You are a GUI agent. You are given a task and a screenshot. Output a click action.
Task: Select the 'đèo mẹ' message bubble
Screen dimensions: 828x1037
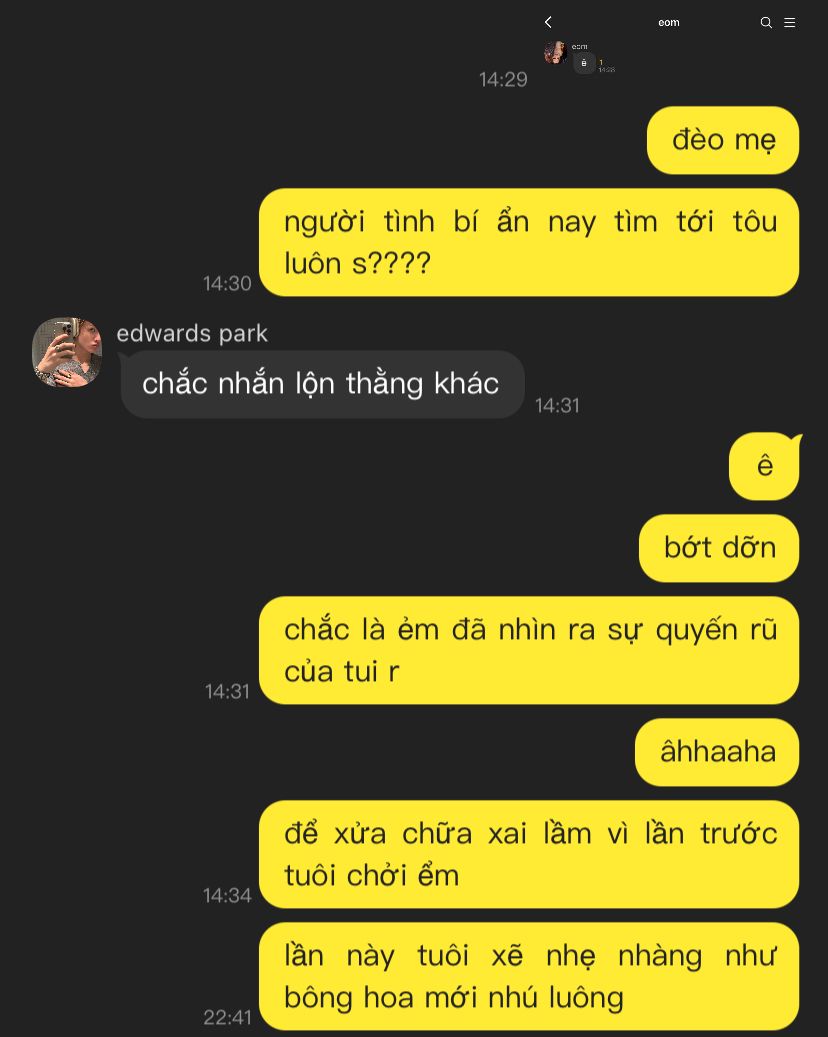tap(723, 140)
